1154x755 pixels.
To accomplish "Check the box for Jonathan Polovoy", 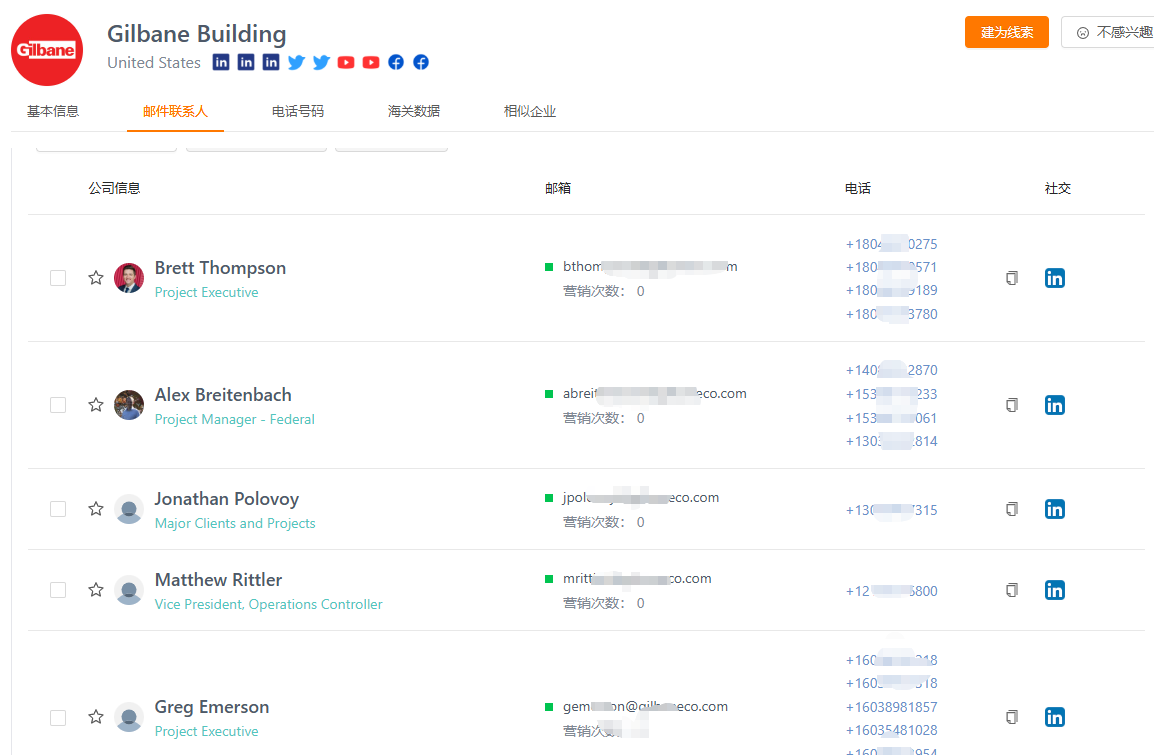I will point(58,509).
